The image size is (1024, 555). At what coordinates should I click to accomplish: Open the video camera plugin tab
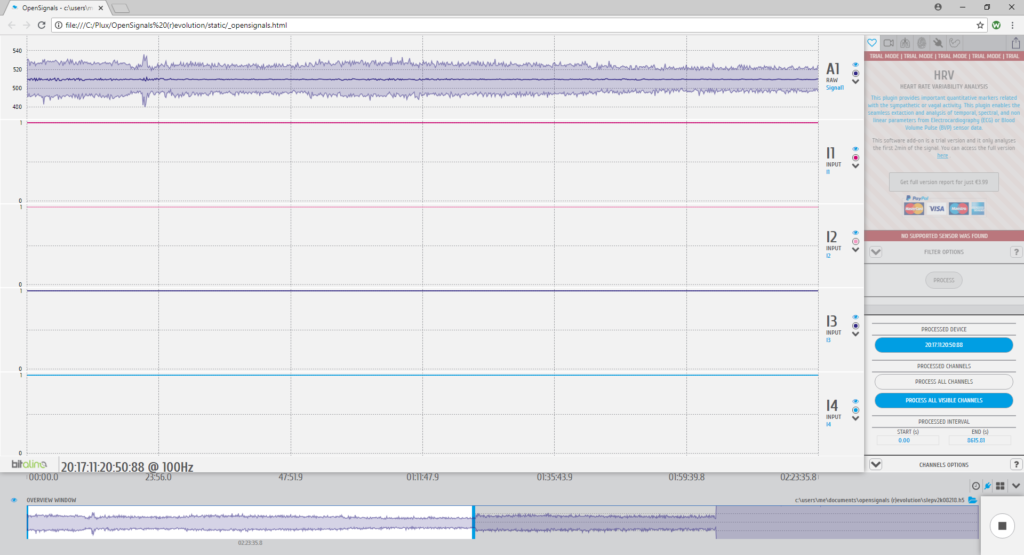click(x=889, y=43)
